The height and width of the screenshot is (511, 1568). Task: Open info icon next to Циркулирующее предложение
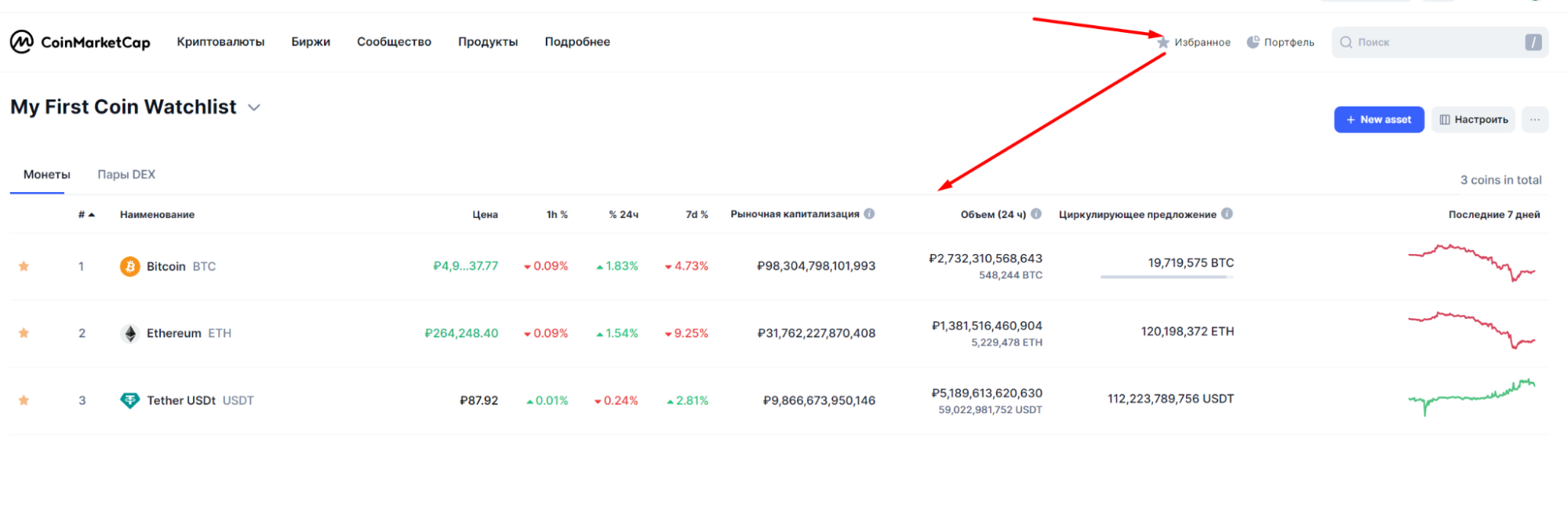click(x=1227, y=214)
